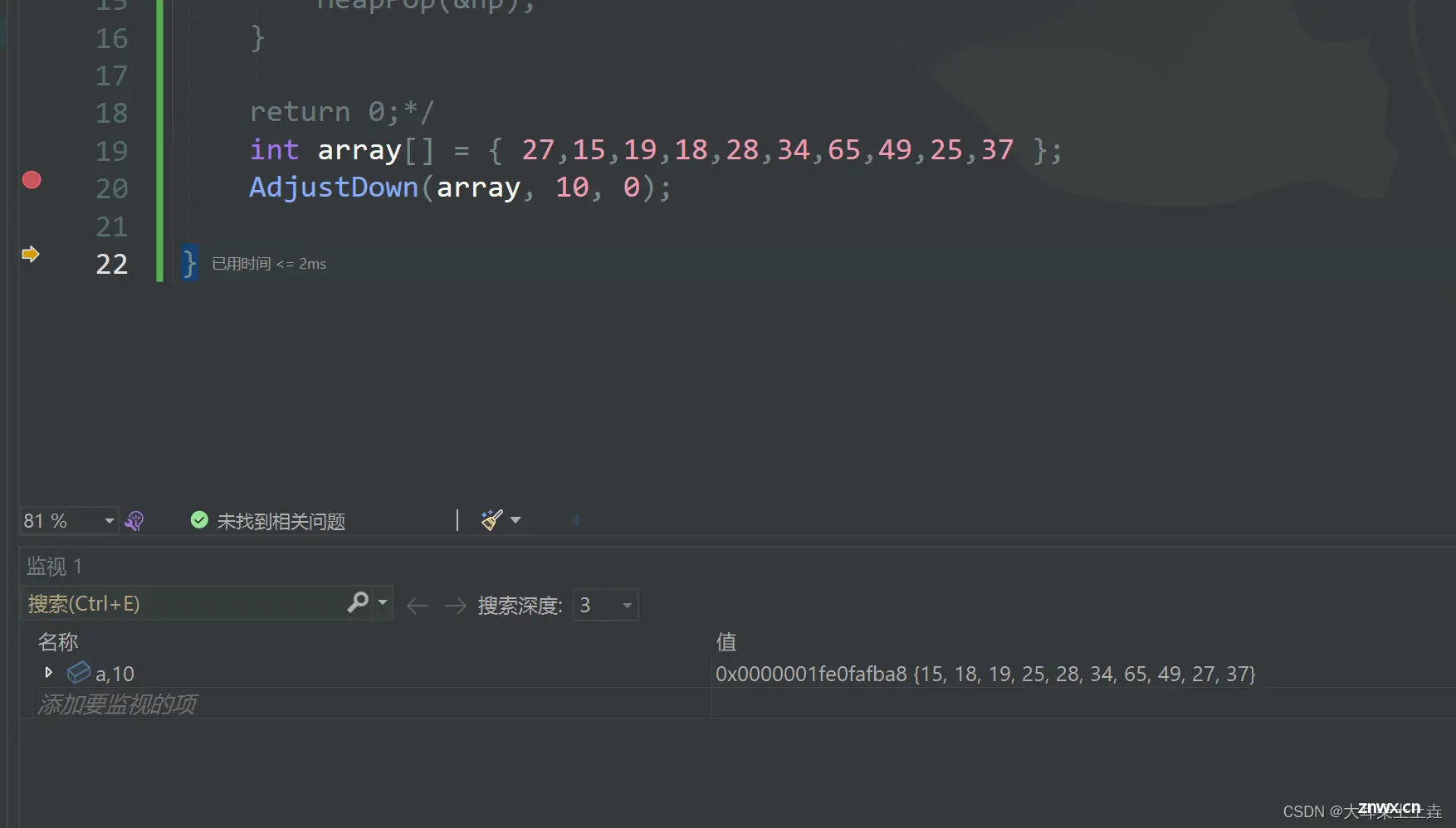Click the '搜索深度:' label
Viewport: 1456px width, 828px height.
click(x=520, y=606)
